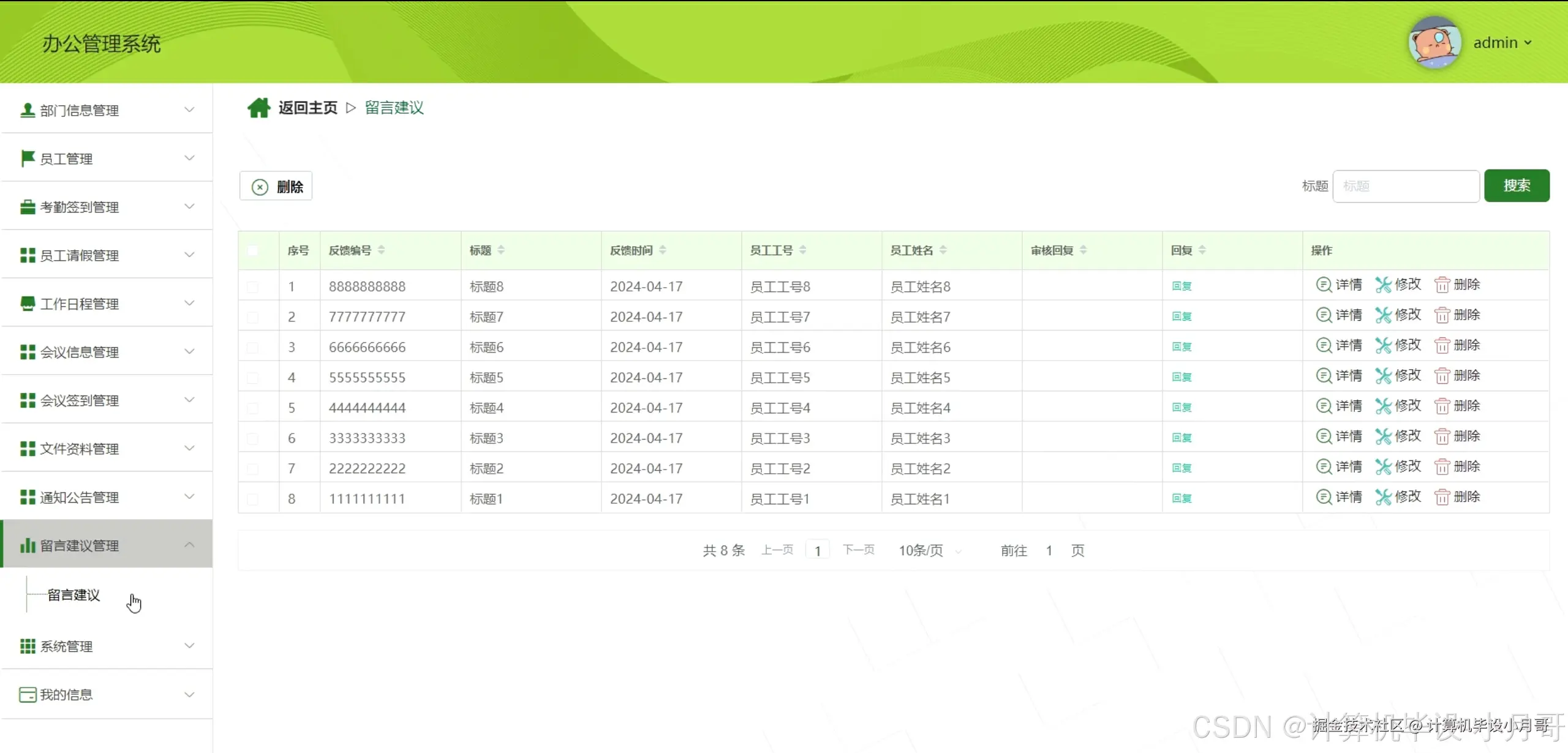This screenshot has width=1568, height=753.
Task: Open the admin user dropdown
Action: coord(1502,43)
